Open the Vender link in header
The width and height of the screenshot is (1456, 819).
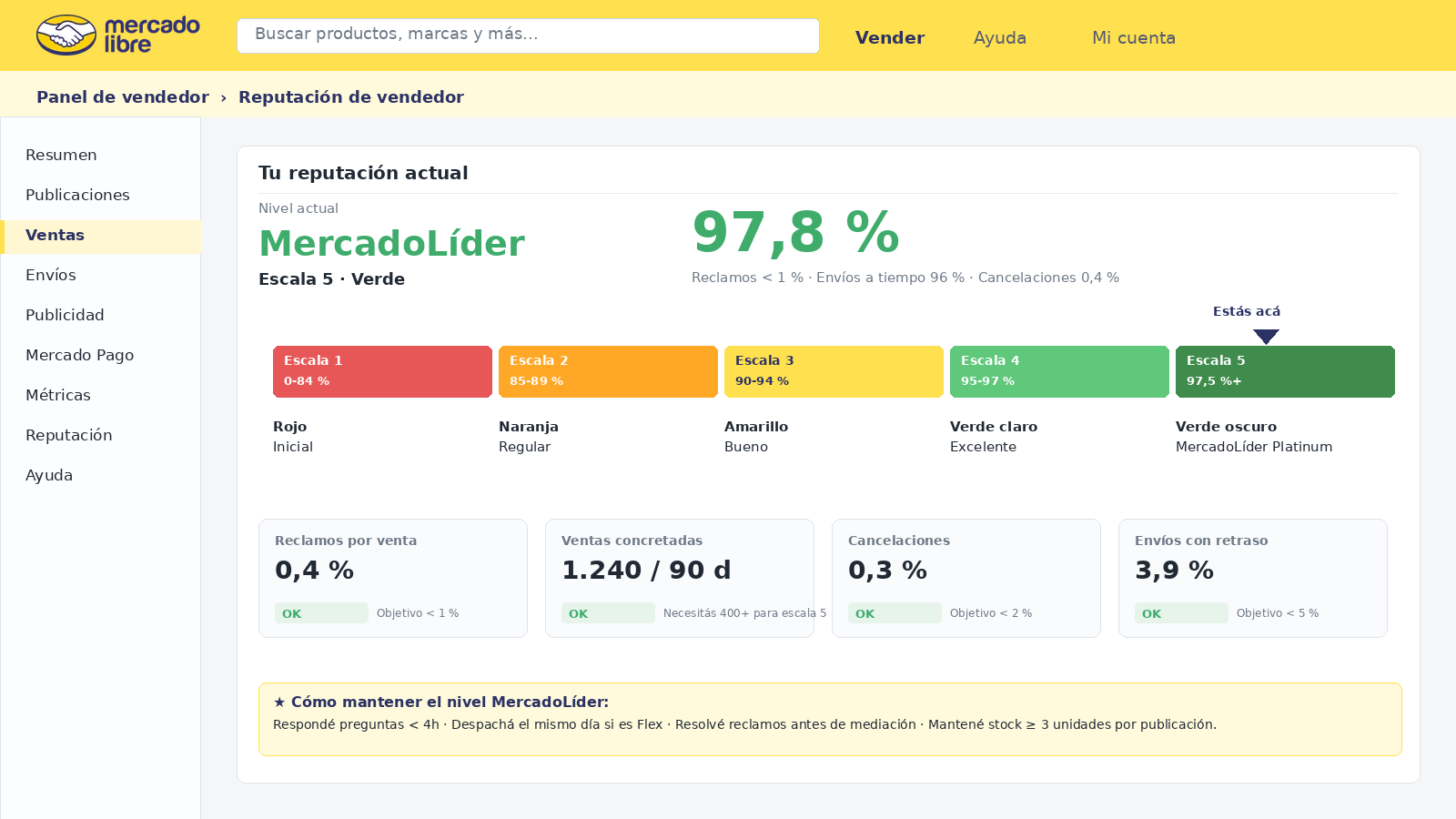(x=890, y=37)
